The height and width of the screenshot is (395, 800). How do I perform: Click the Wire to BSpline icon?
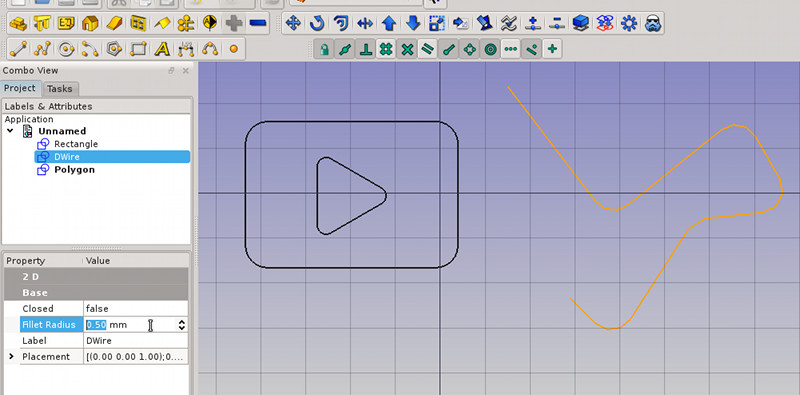[509, 23]
